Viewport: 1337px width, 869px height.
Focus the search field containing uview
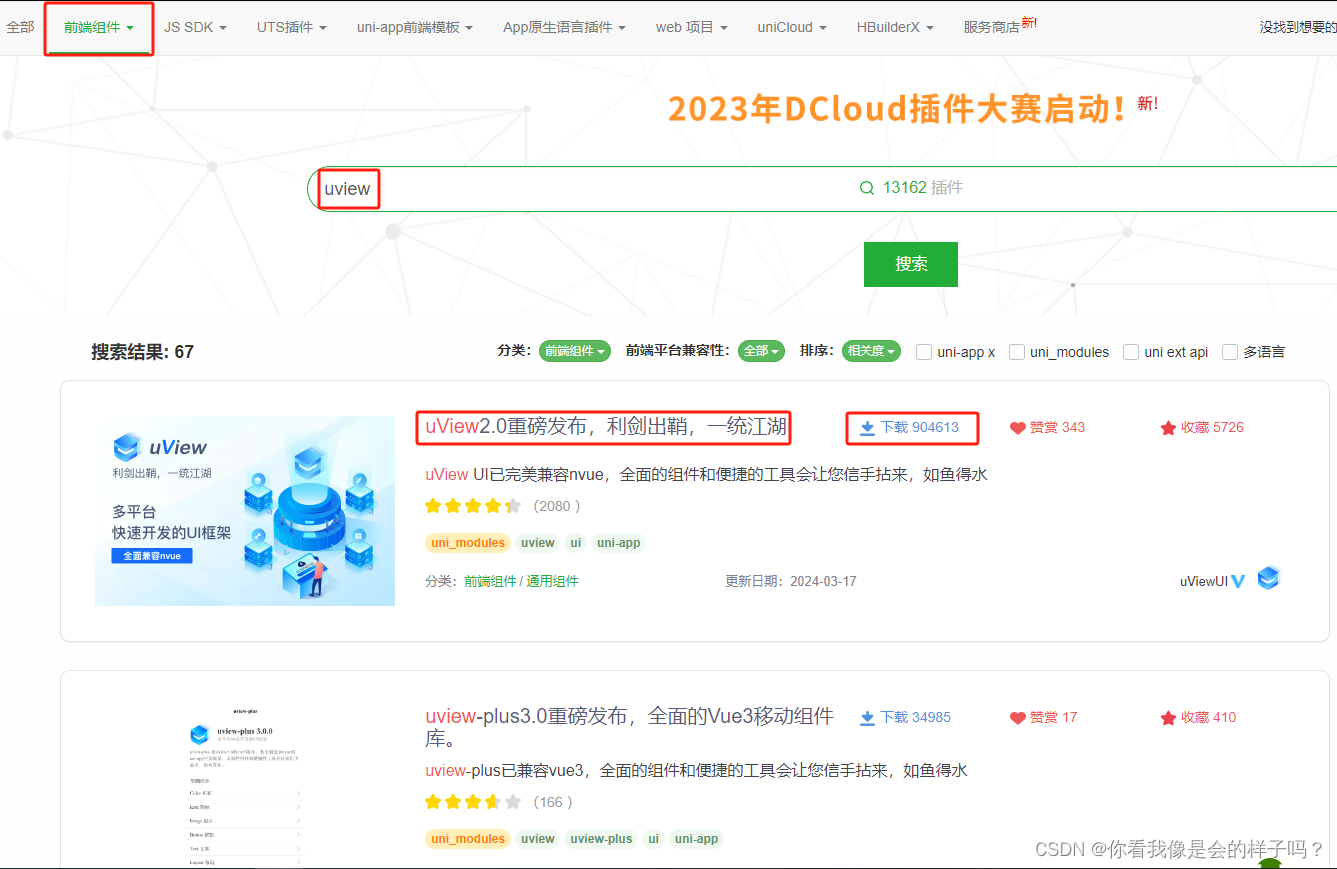click(x=821, y=188)
